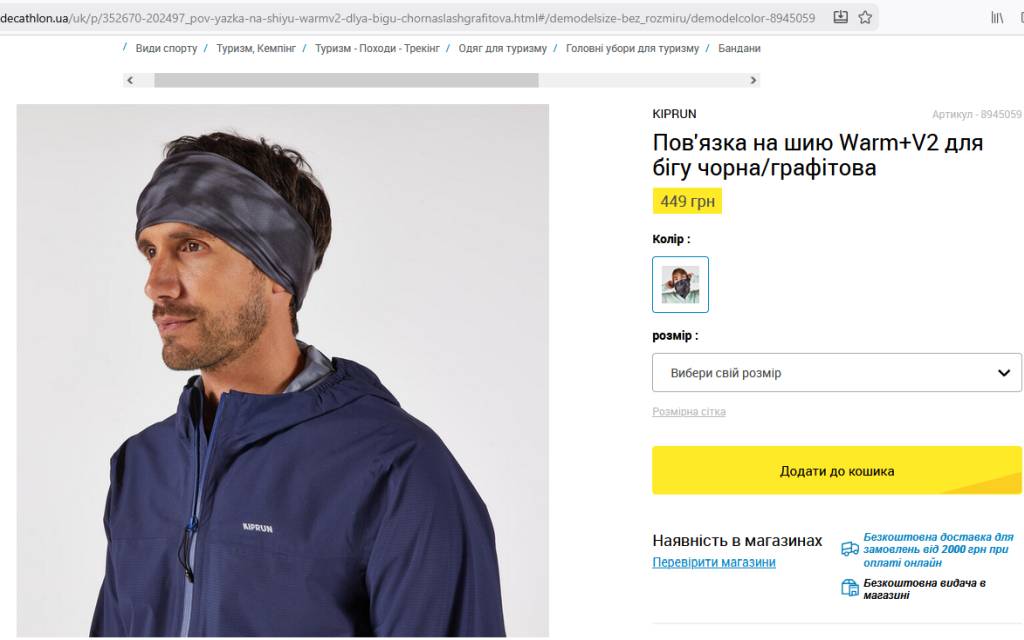1024x640 pixels.
Task: Bookmark this page with the star icon
Action: pos(865,17)
